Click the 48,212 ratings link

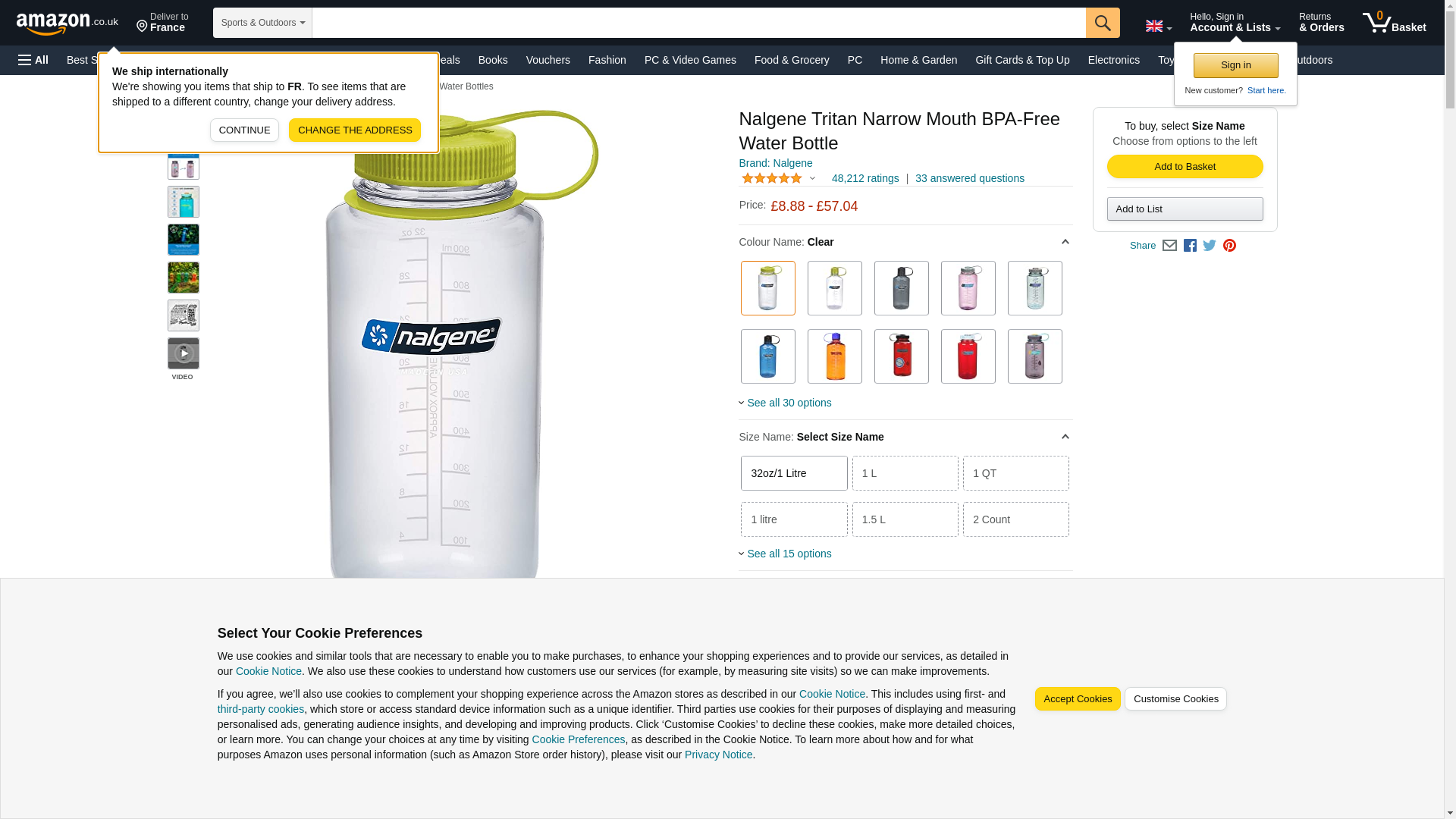point(865,178)
